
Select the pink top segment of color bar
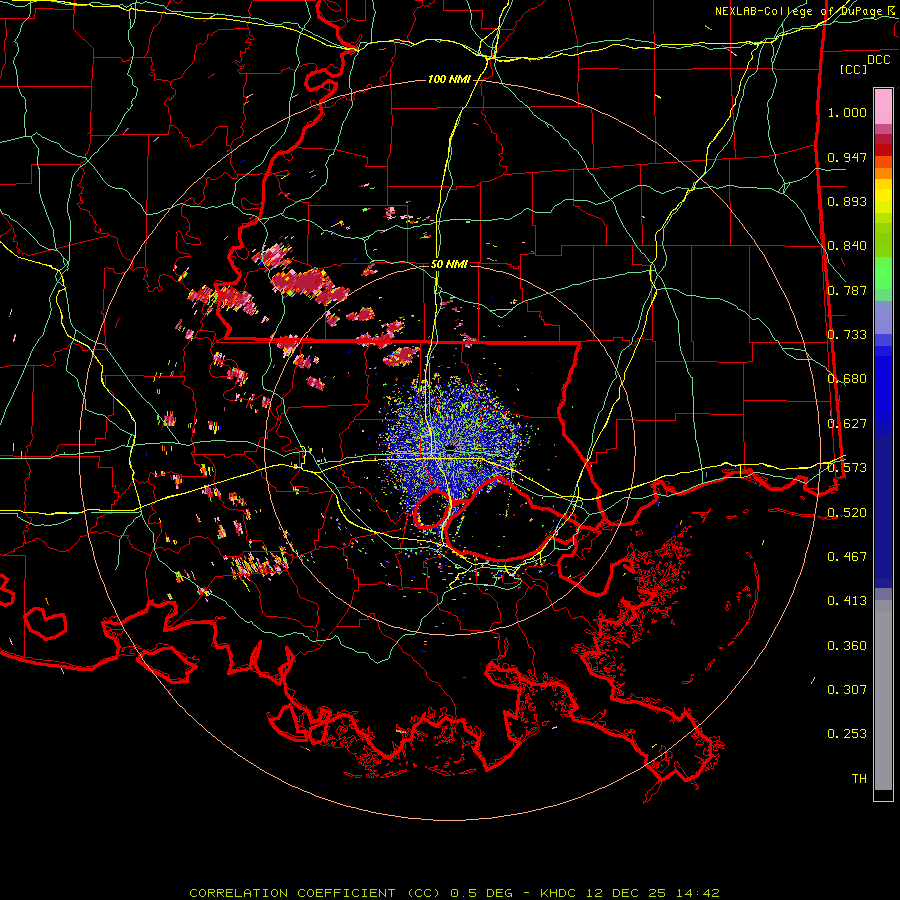[883, 106]
